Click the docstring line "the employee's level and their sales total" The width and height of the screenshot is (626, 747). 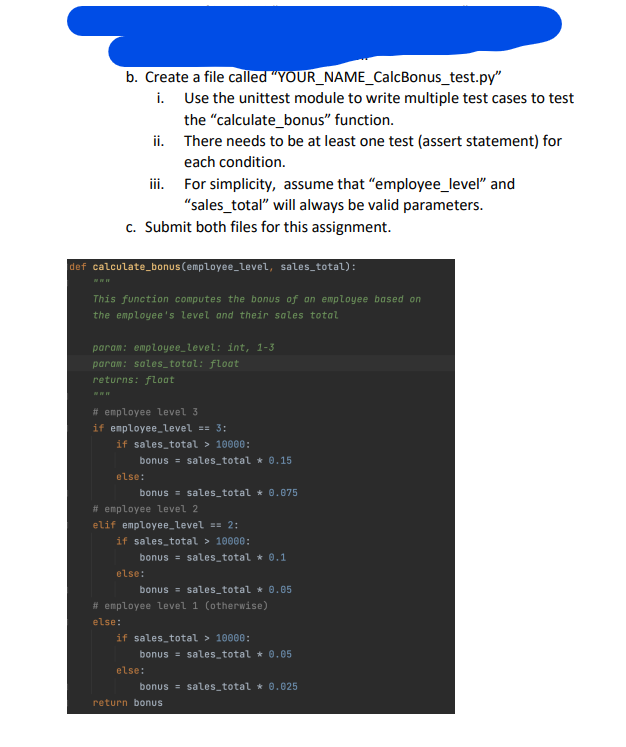[215, 315]
